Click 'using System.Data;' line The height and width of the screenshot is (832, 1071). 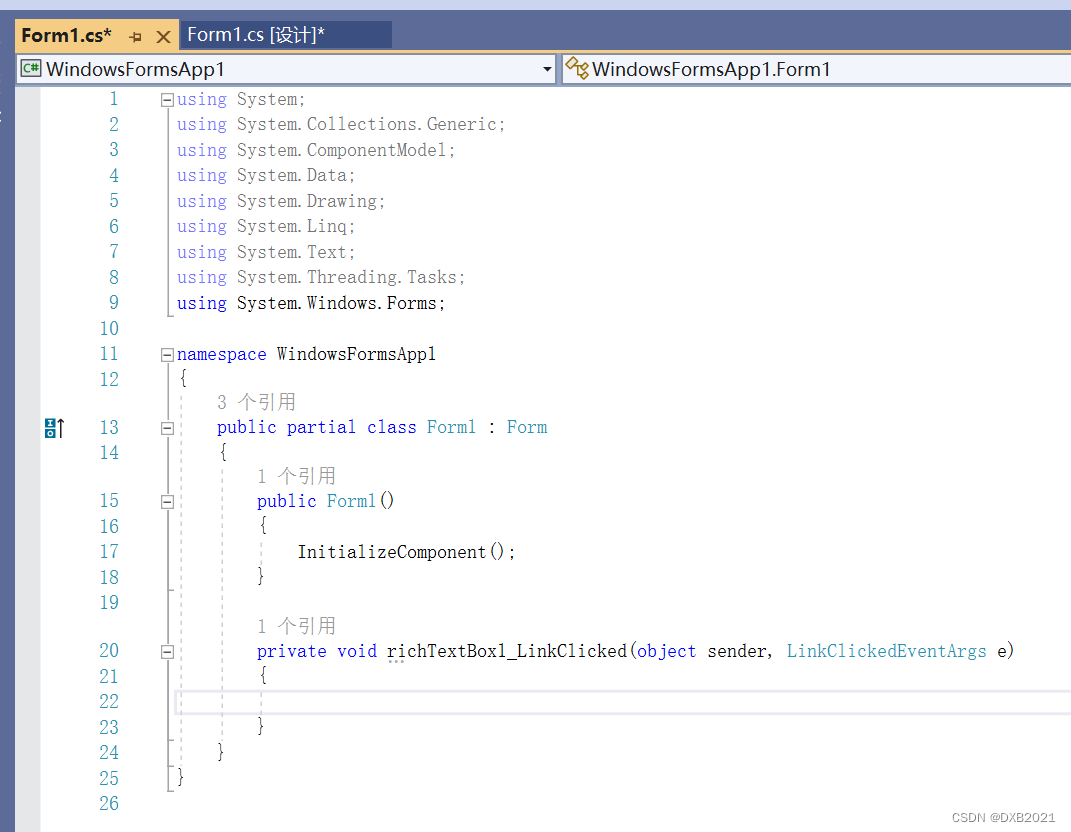click(266, 176)
